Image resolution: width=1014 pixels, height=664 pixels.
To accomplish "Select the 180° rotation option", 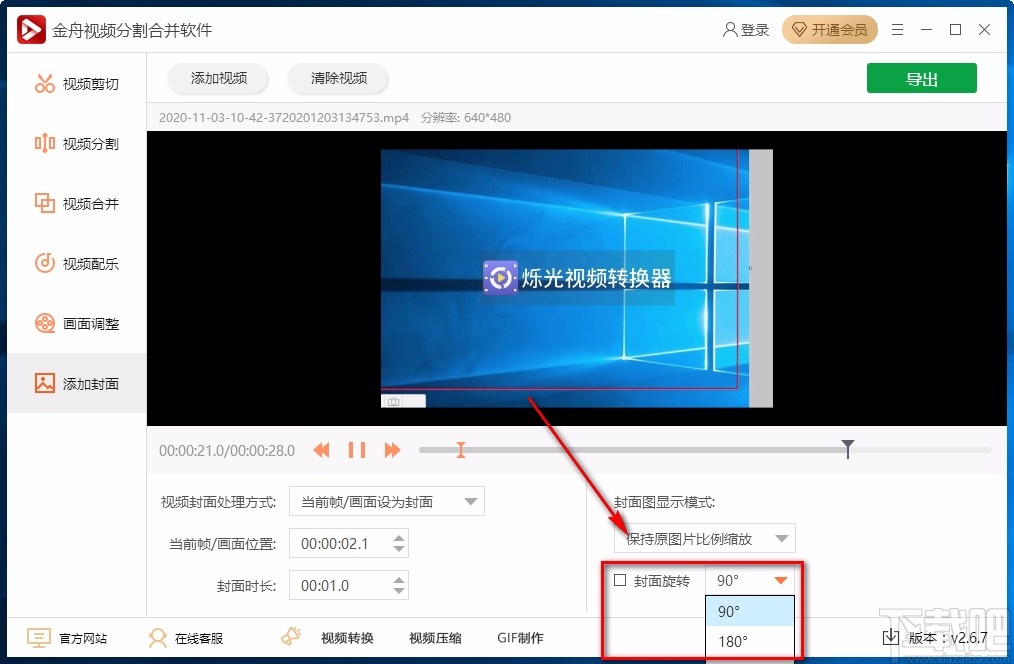I will tap(750, 641).
